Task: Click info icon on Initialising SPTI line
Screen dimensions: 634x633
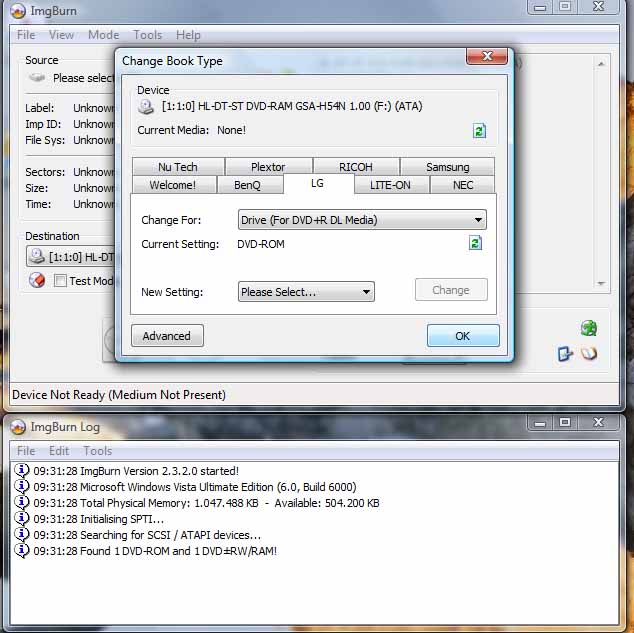Action: [x=21, y=518]
